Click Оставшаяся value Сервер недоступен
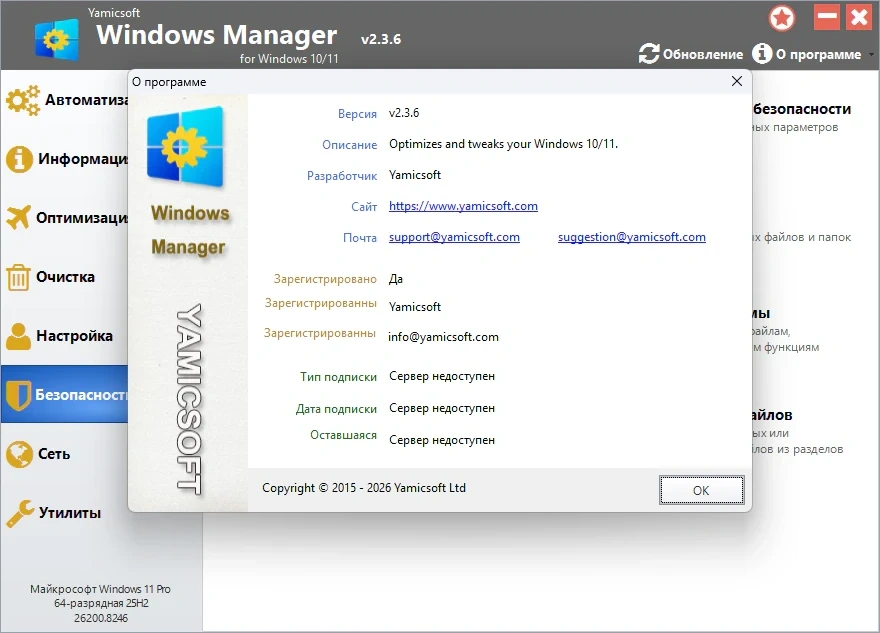 click(442, 440)
